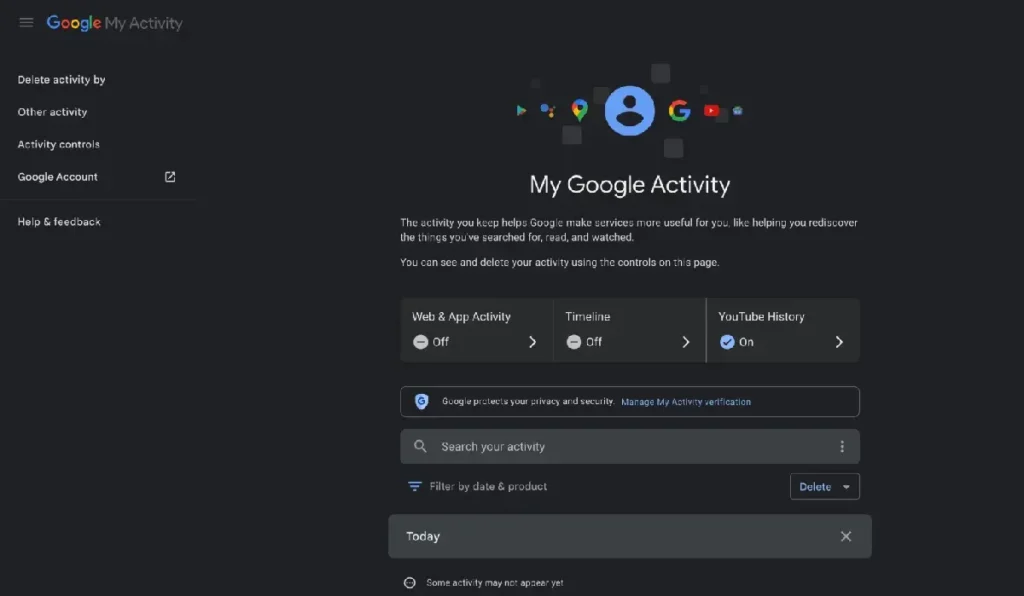
Task: Open the three-dot search options menu
Action: (x=842, y=447)
